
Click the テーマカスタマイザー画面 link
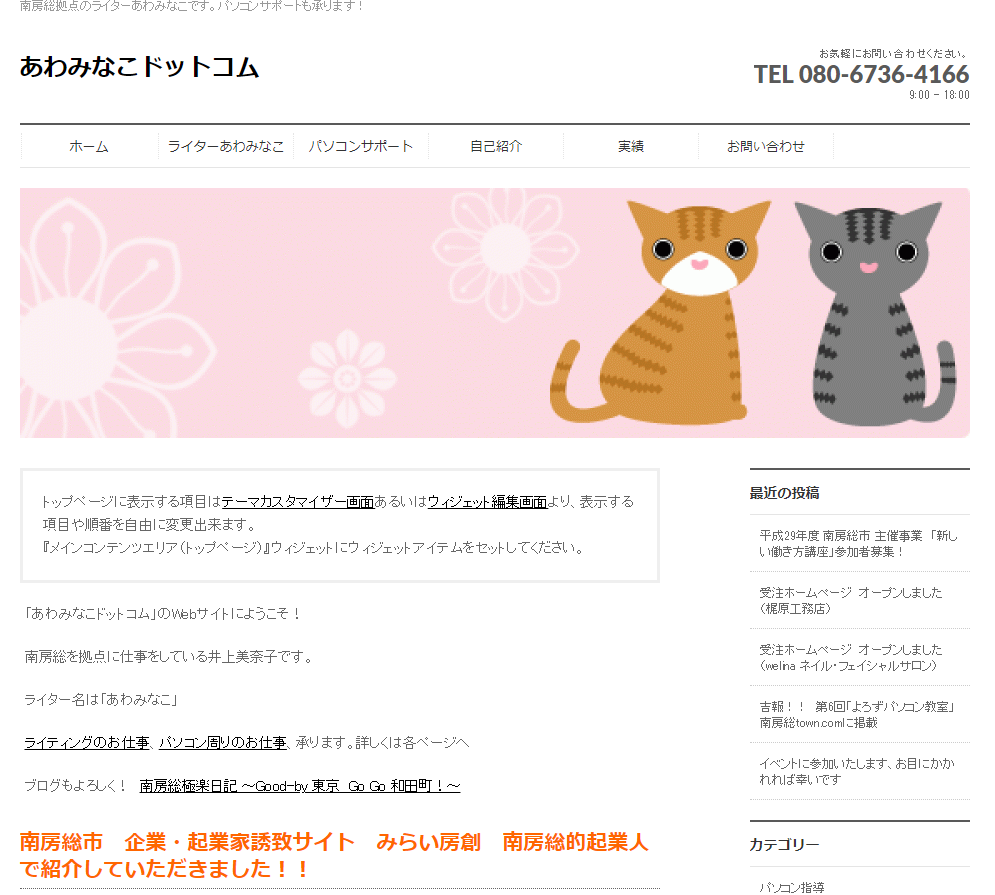[298, 502]
